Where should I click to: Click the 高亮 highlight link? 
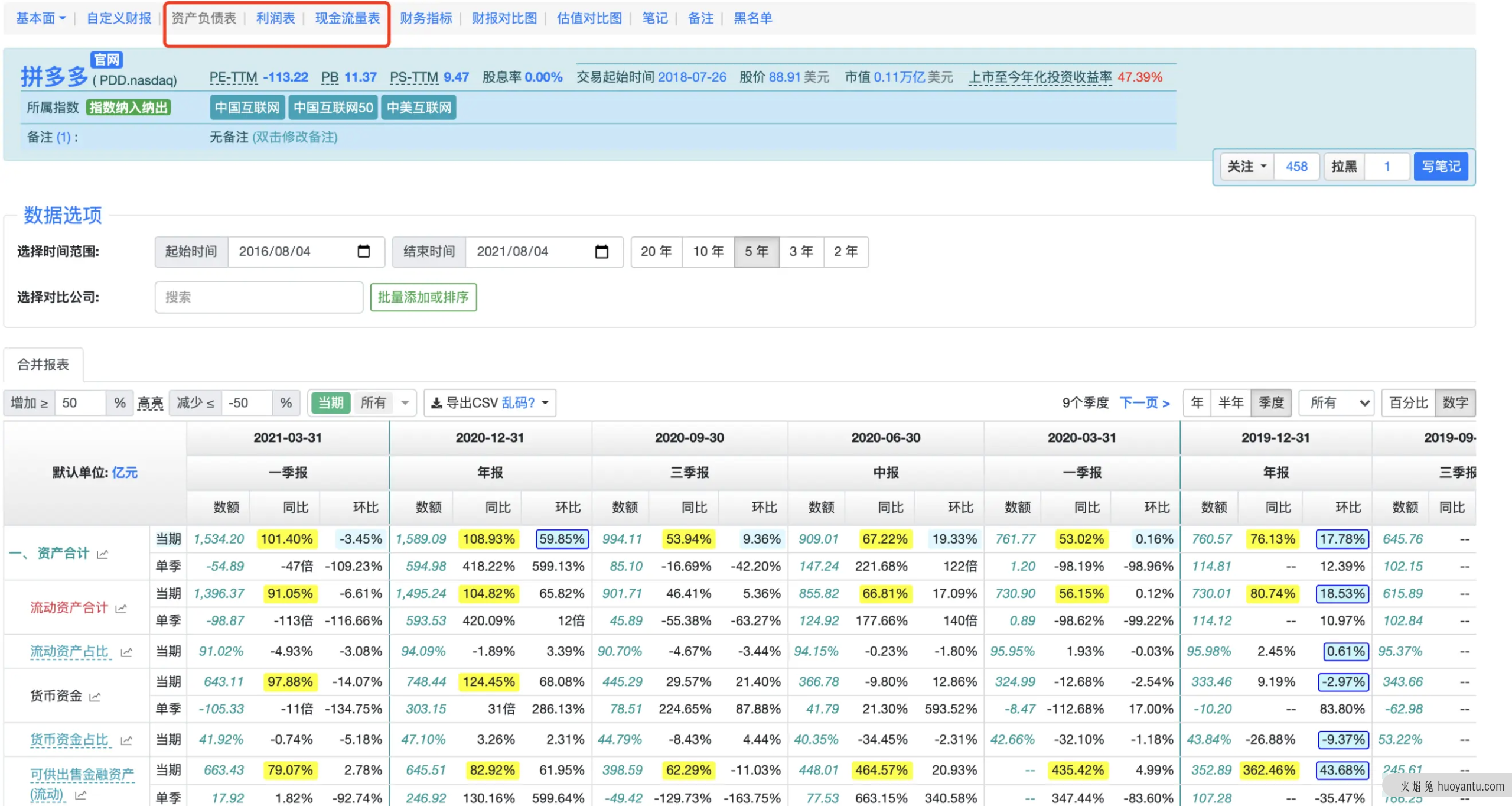coord(150,404)
